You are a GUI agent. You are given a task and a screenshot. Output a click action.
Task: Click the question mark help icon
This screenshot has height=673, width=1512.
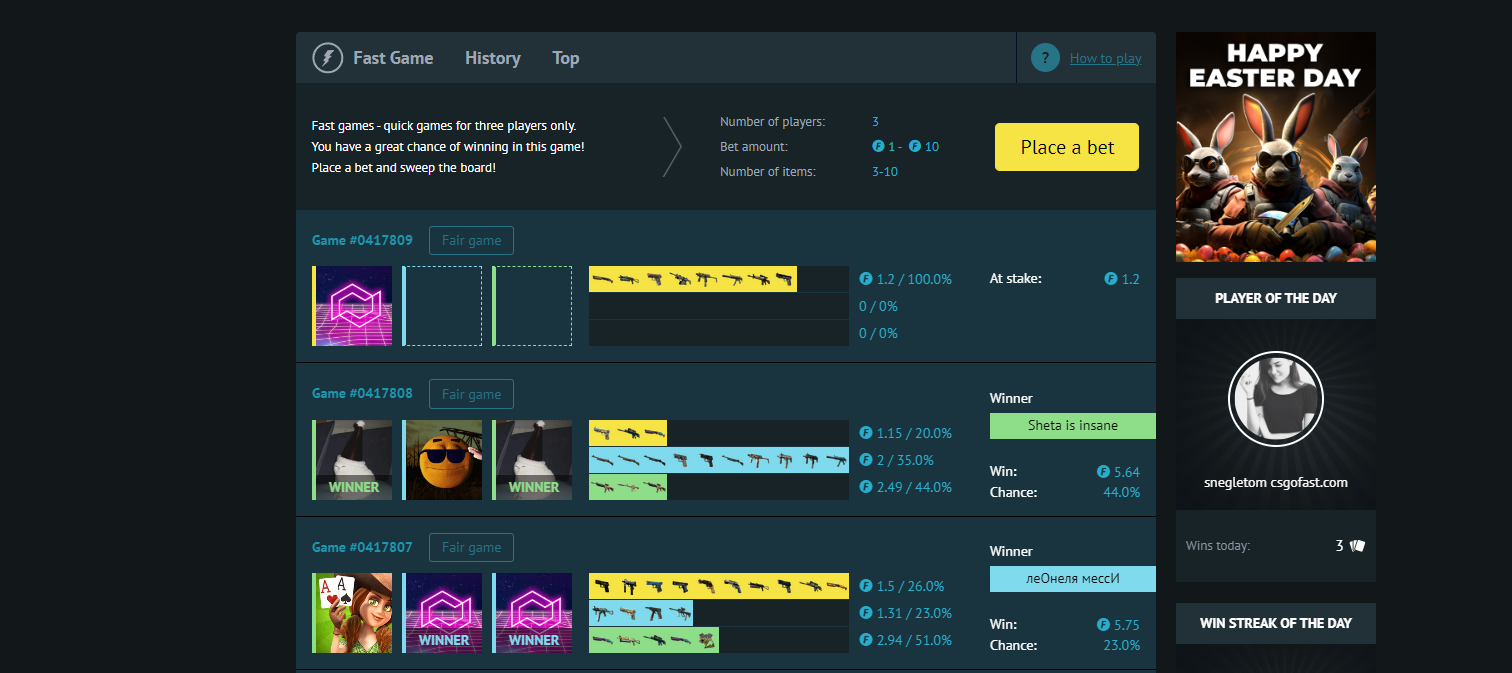coord(1045,58)
